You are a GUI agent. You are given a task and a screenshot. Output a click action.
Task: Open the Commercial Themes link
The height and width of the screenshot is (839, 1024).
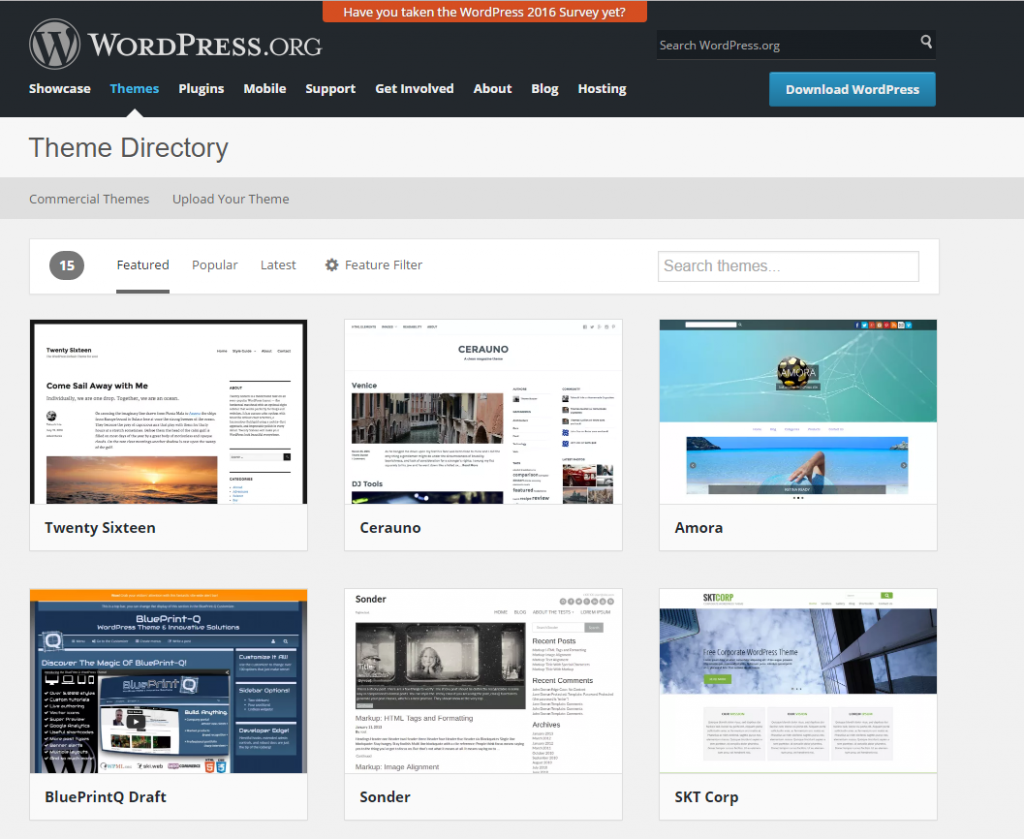(x=89, y=199)
